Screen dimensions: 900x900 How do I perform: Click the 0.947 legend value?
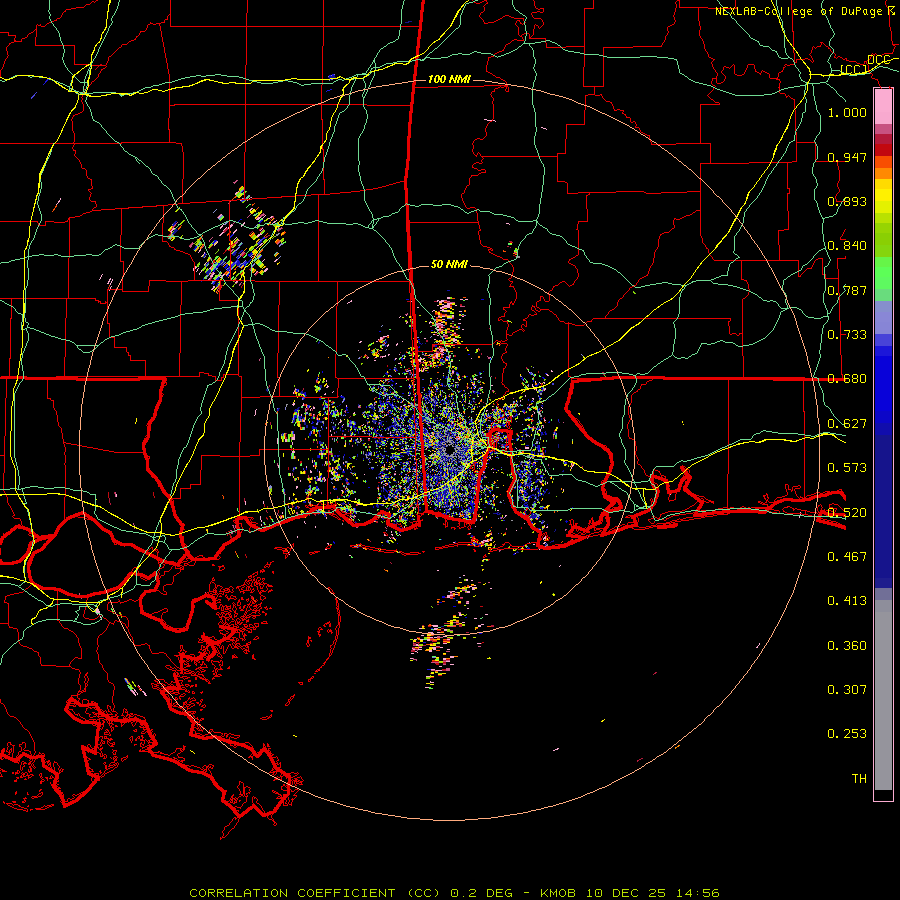(x=847, y=157)
